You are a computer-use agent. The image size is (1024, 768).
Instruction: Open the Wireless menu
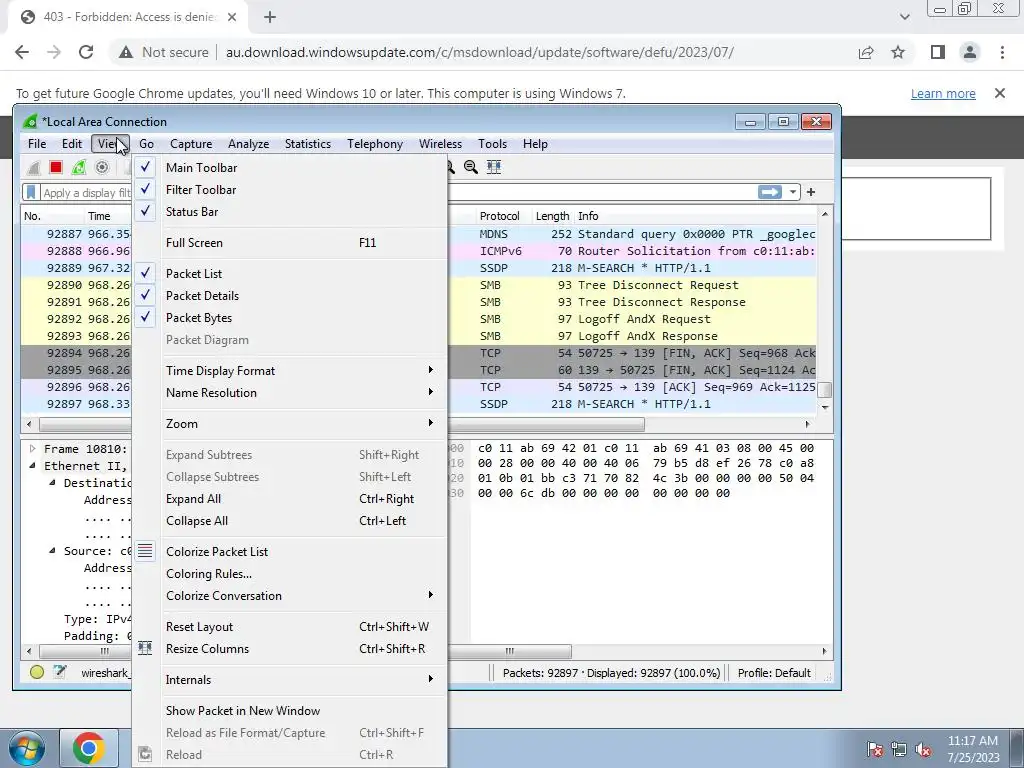click(x=440, y=144)
